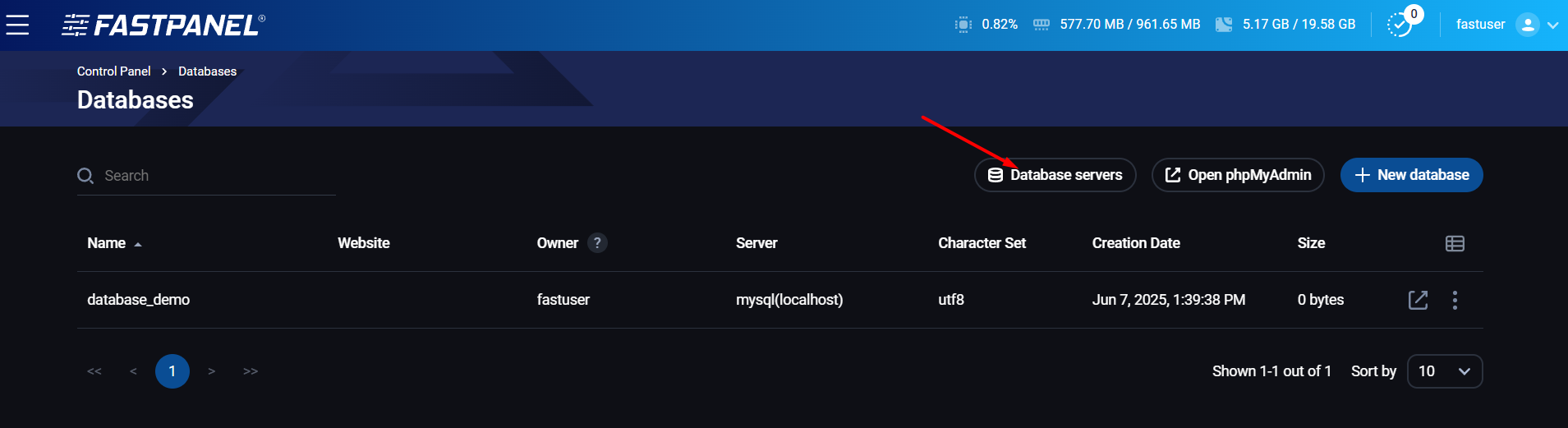Image resolution: width=1568 pixels, height=428 pixels.
Task: Click the CPU usage indicator icon
Action: pyautogui.click(x=963, y=25)
